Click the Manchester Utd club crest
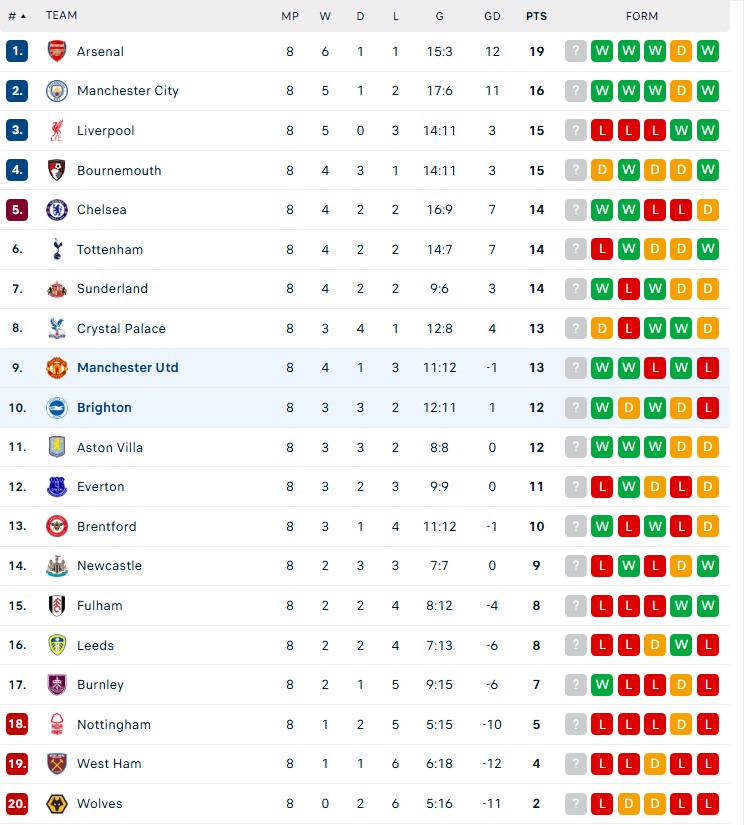Screen dimensions: 744x825 (x=56, y=368)
